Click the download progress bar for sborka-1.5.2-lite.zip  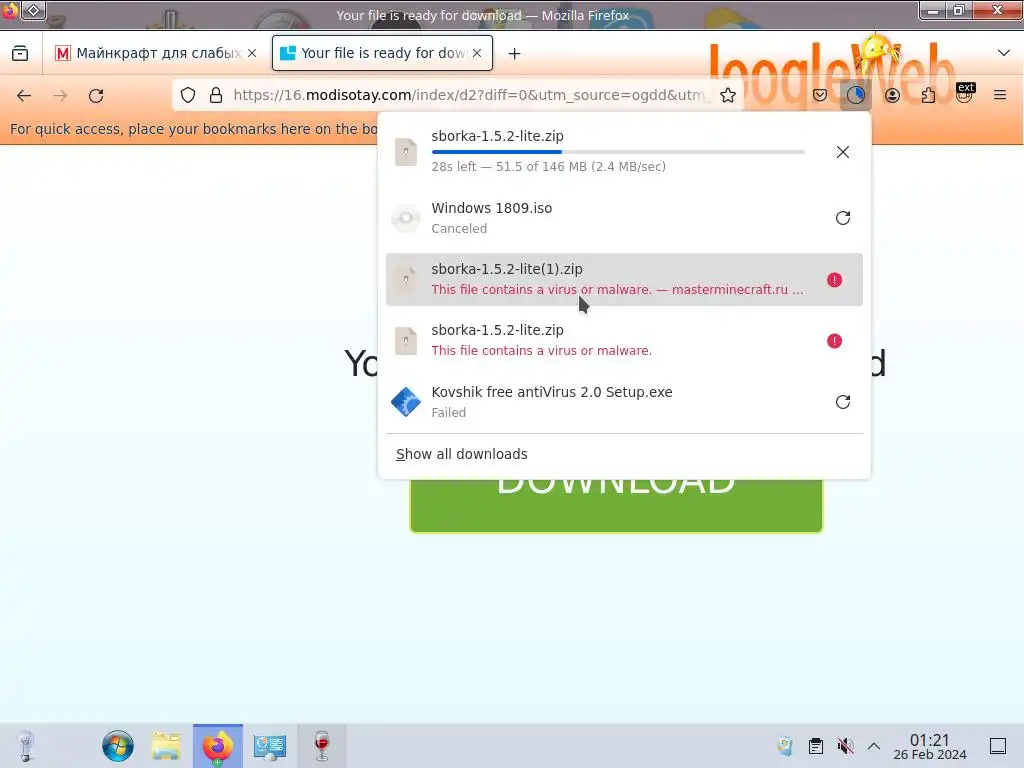point(618,152)
